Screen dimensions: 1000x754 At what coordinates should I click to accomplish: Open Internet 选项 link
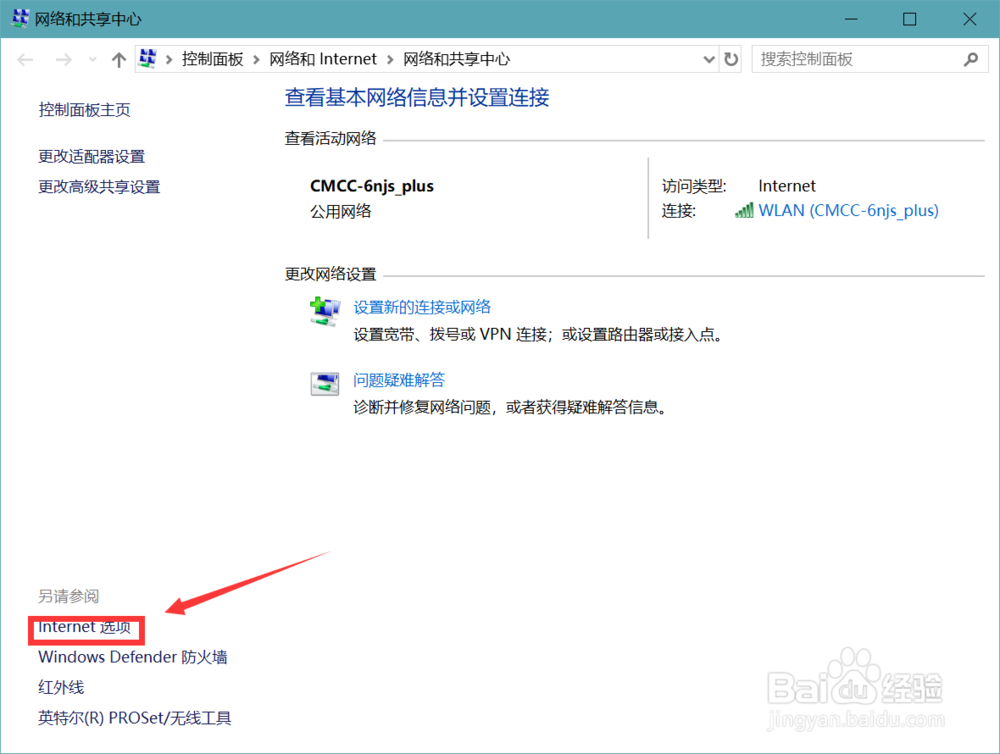(85, 628)
